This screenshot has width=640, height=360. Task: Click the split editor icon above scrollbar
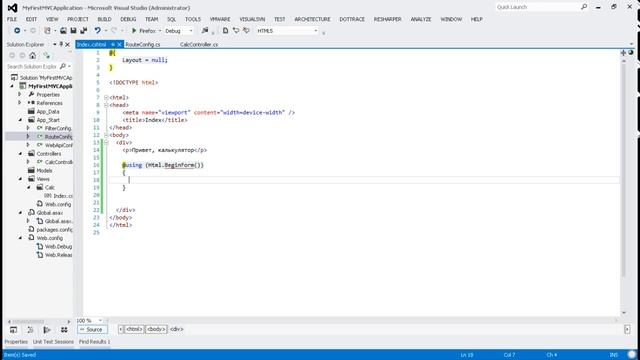623,53
